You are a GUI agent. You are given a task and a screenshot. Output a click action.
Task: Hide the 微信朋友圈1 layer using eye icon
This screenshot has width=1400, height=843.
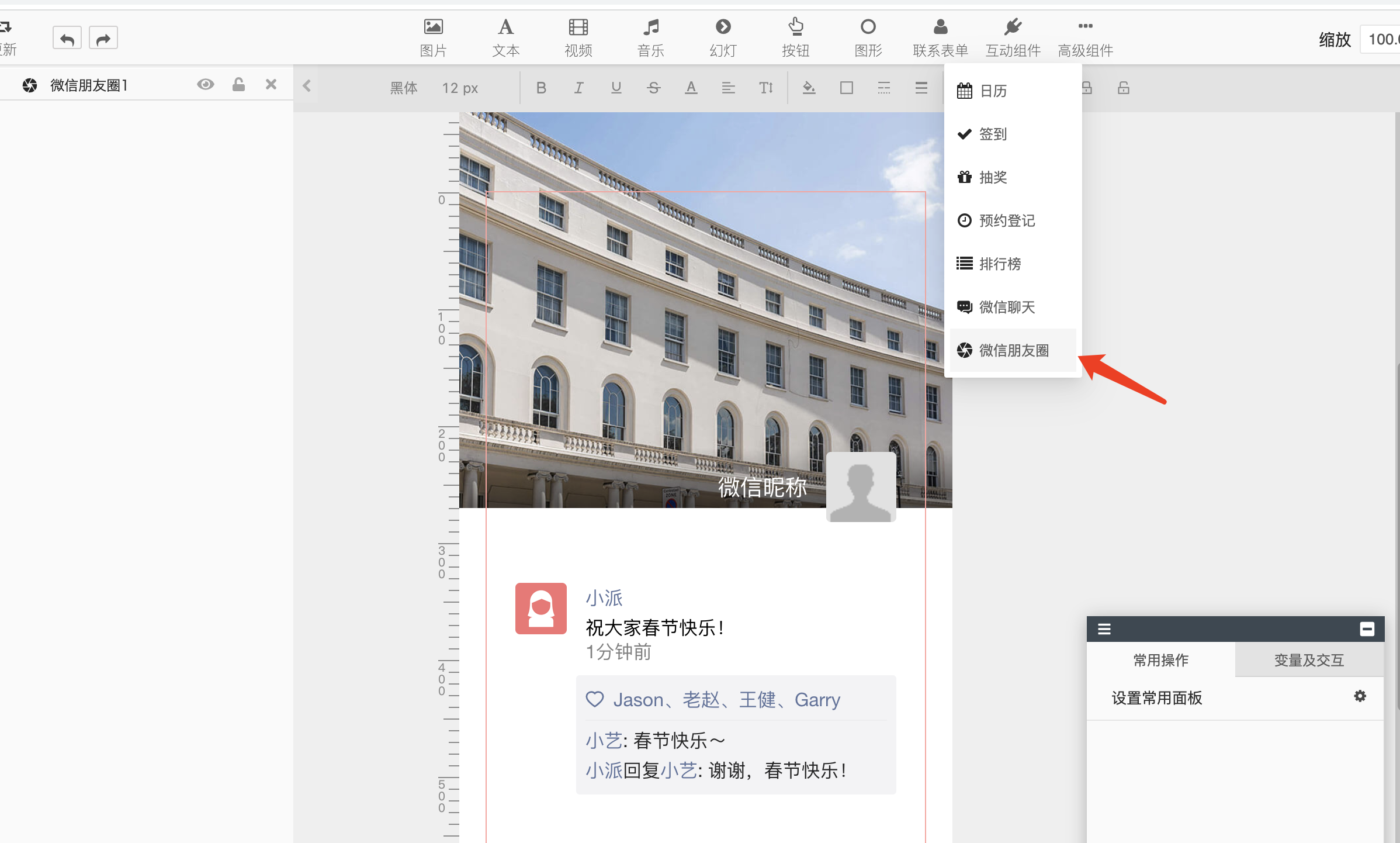coord(205,85)
